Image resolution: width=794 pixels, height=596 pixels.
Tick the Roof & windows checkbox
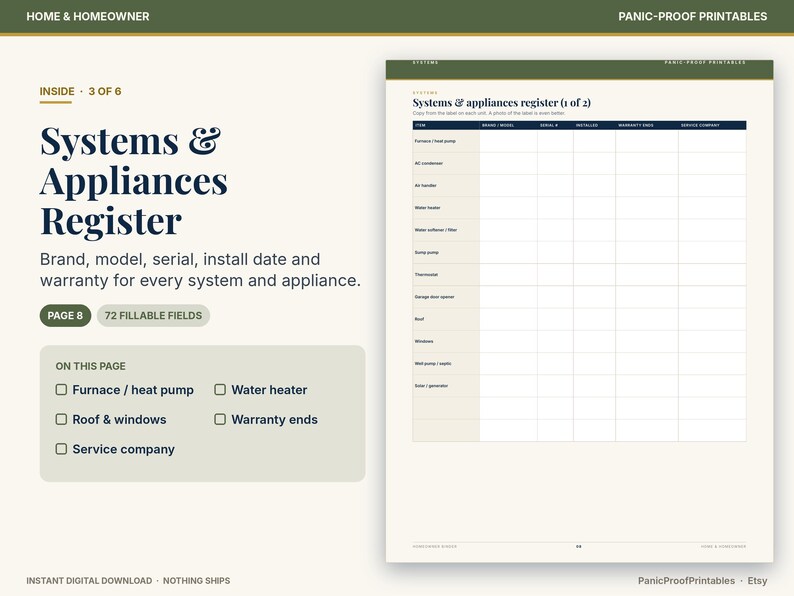pyautogui.click(x=61, y=419)
